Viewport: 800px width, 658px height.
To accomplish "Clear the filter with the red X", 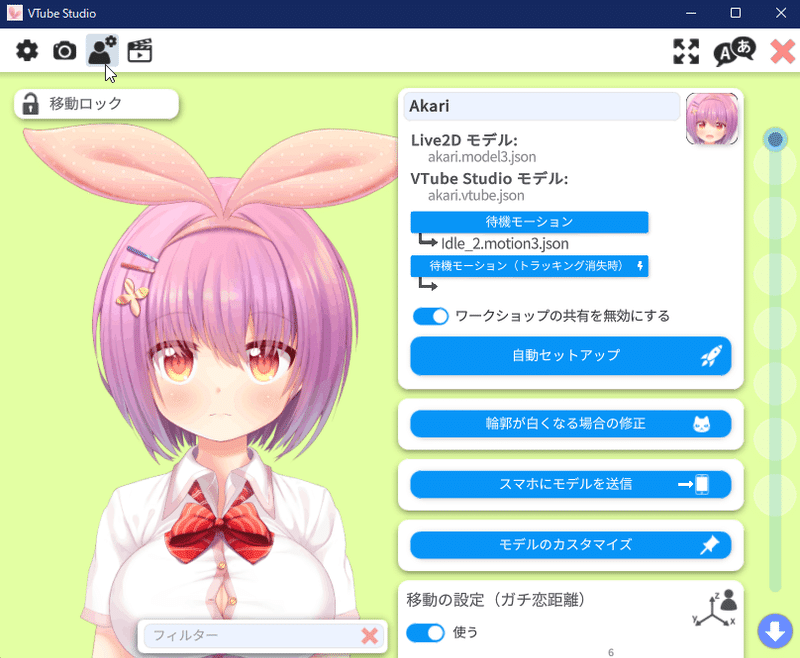I will click(369, 636).
